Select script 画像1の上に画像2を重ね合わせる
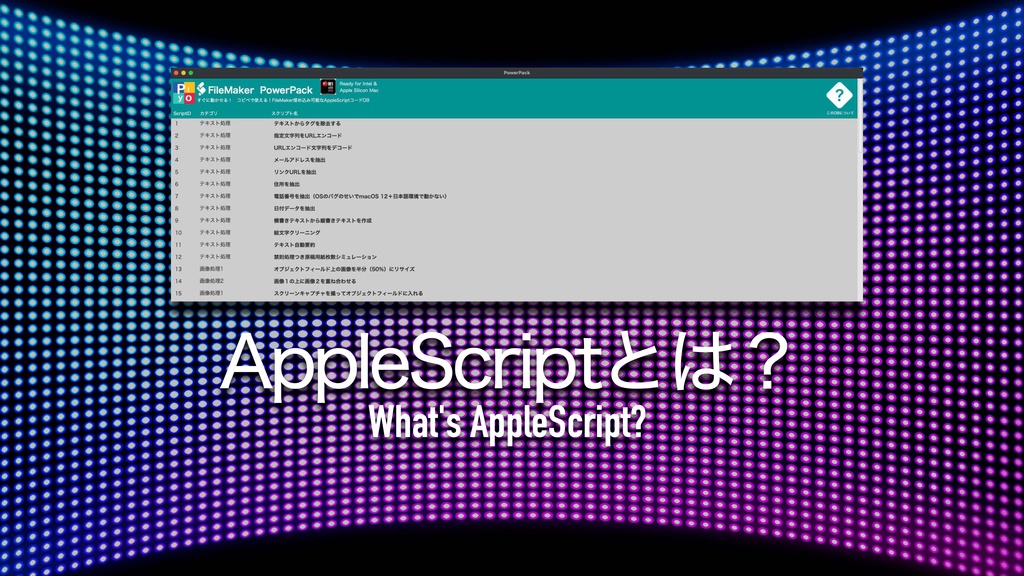Image resolution: width=1024 pixels, height=576 pixels. (315, 281)
